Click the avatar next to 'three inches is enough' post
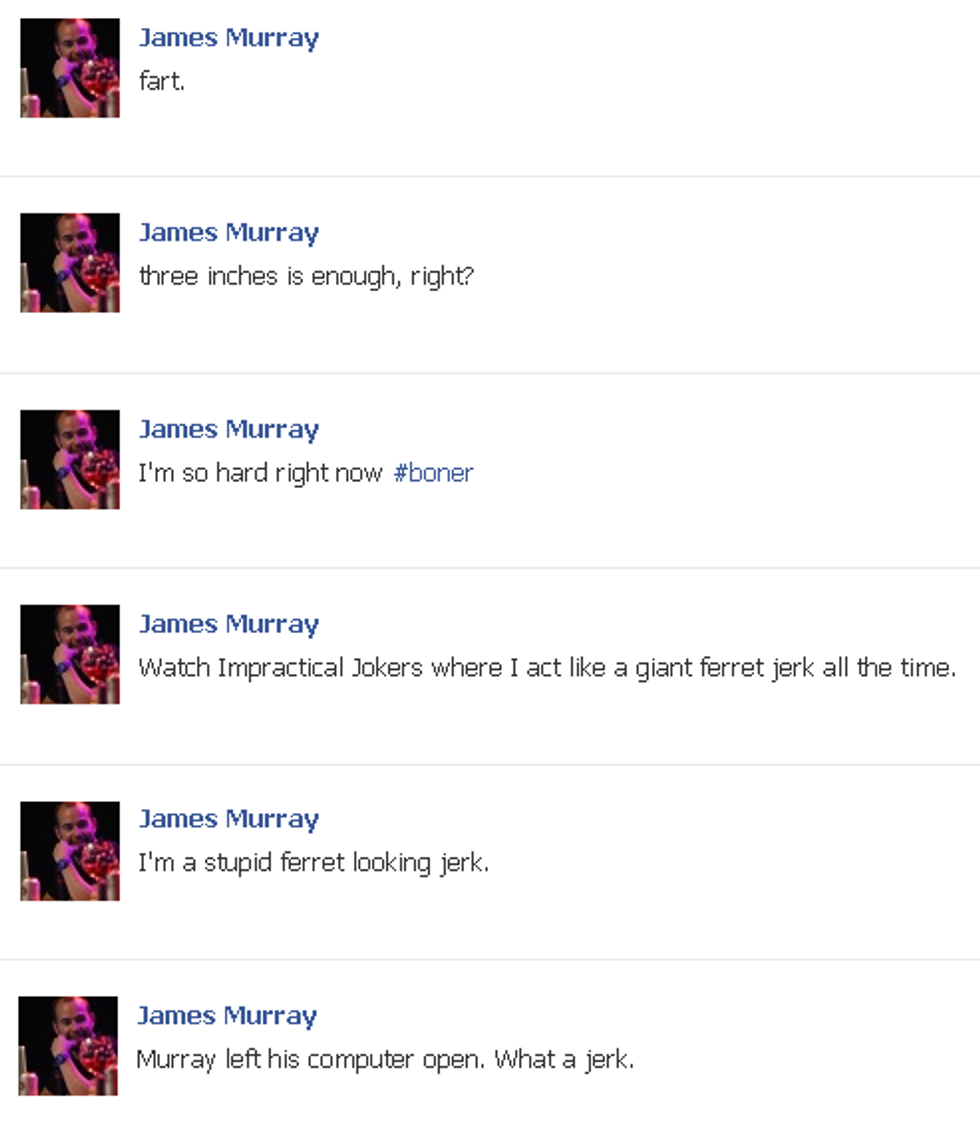 (x=69, y=263)
